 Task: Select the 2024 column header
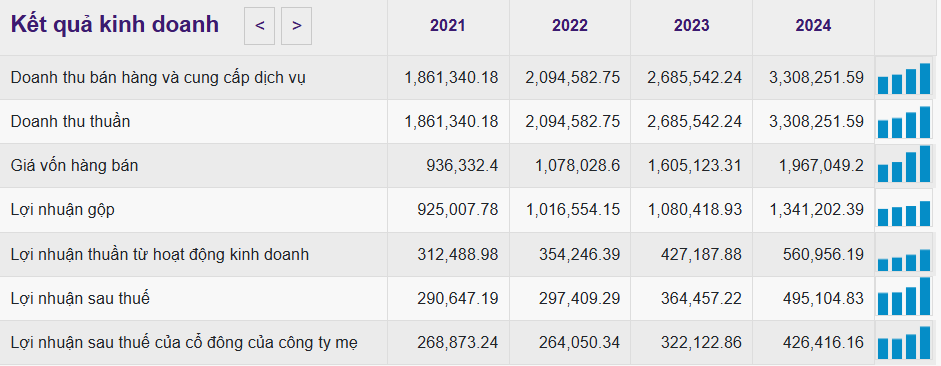(813, 26)
